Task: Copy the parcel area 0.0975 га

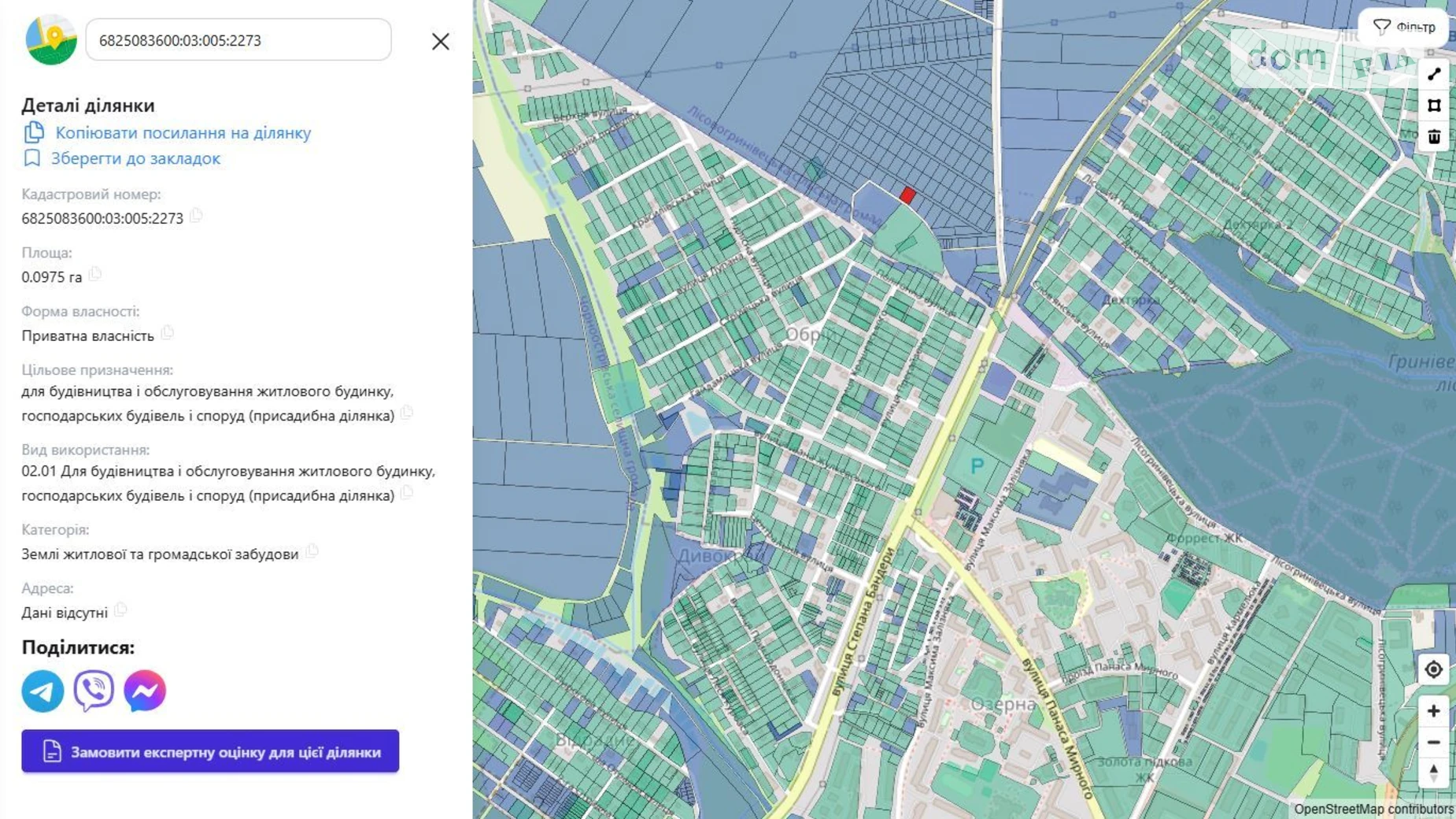Action: [95, 275]
